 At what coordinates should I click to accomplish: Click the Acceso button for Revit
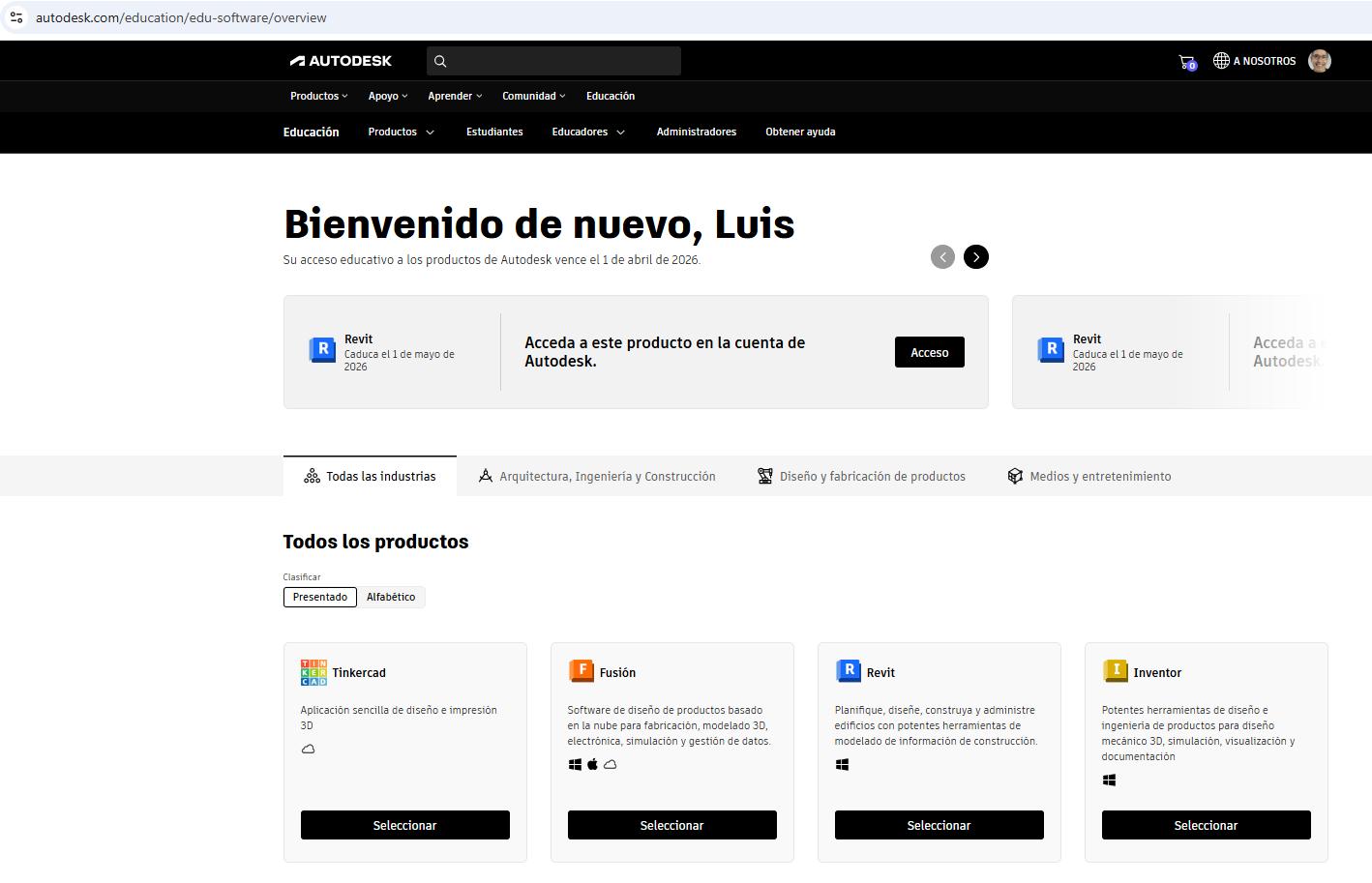930,352
